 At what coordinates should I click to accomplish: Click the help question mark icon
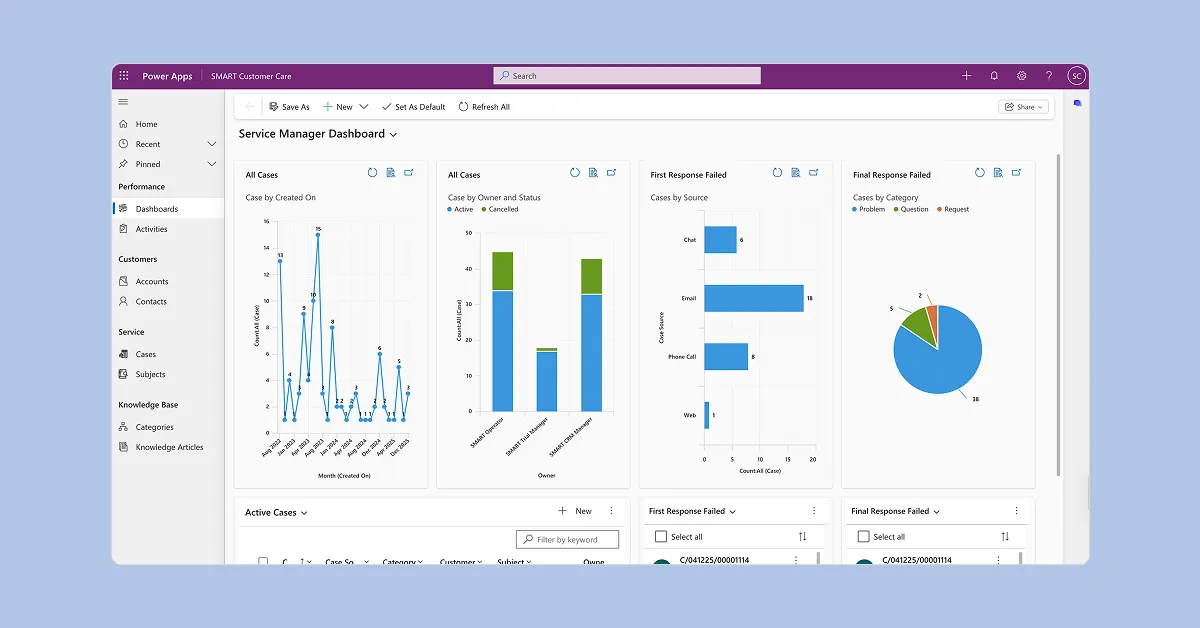(x=1048, y=76)
